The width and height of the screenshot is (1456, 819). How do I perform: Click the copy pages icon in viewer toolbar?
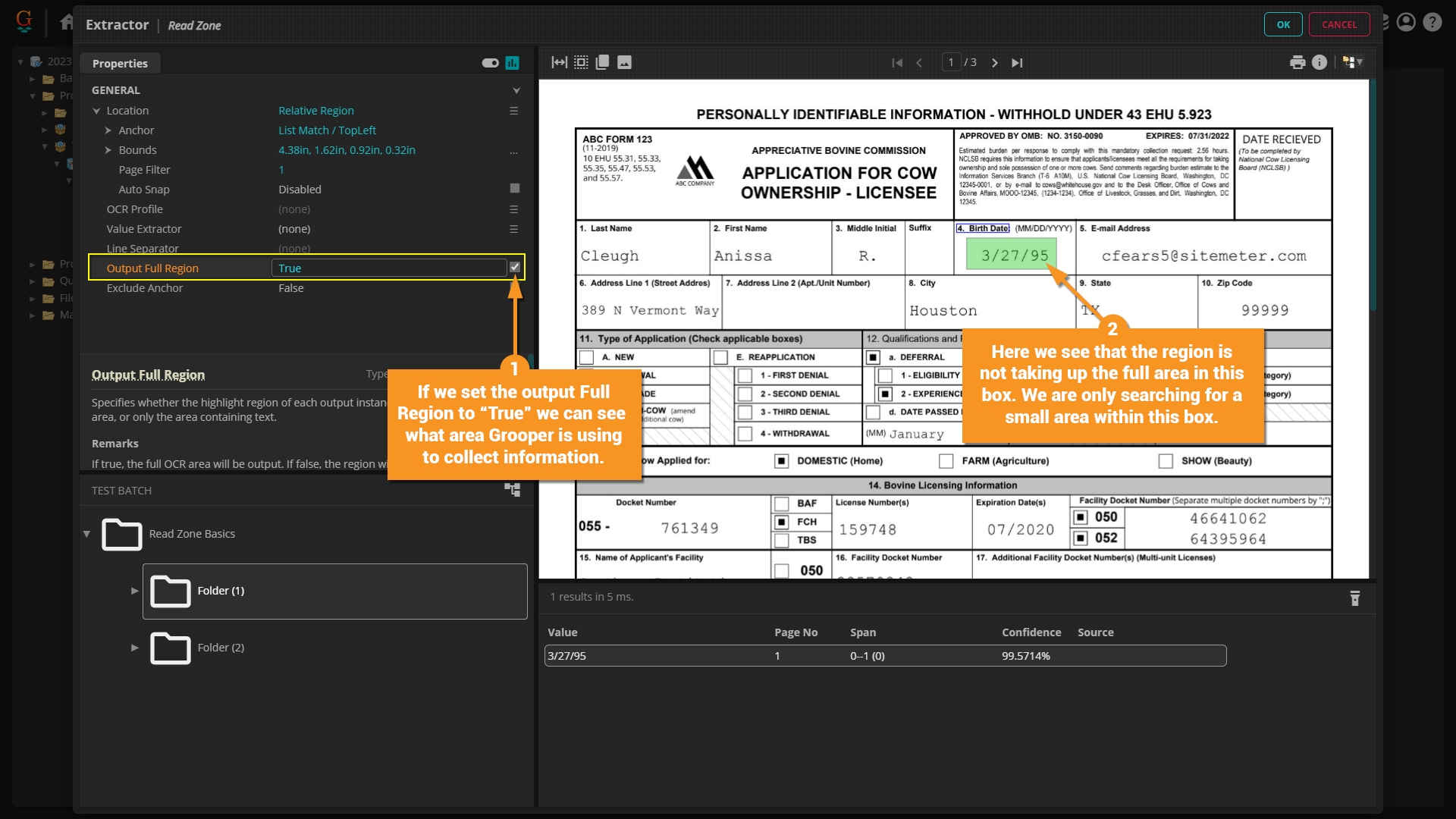click(x=603, y=63)
